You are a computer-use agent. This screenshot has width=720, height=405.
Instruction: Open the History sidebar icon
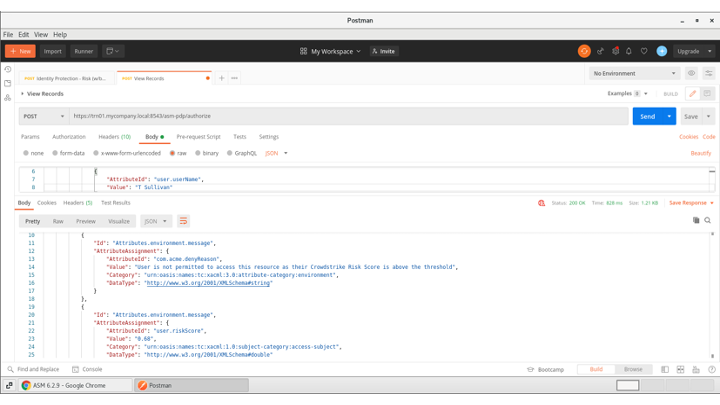coord(8,70)
